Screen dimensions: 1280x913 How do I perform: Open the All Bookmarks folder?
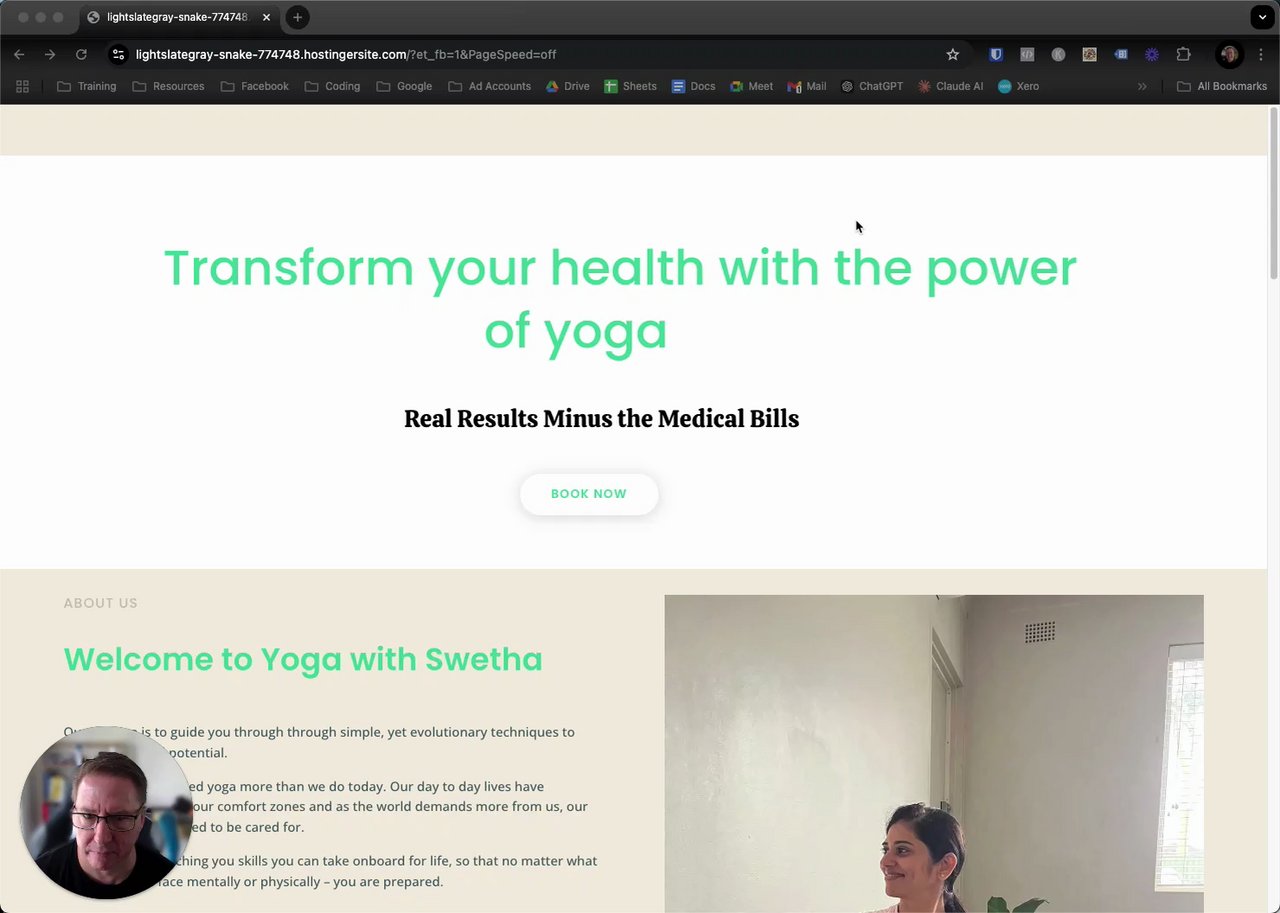pos(1222,86)
